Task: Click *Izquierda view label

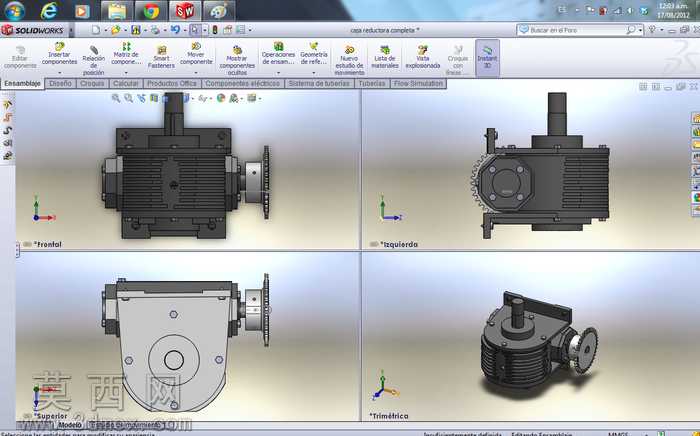Action: (399, 244)
